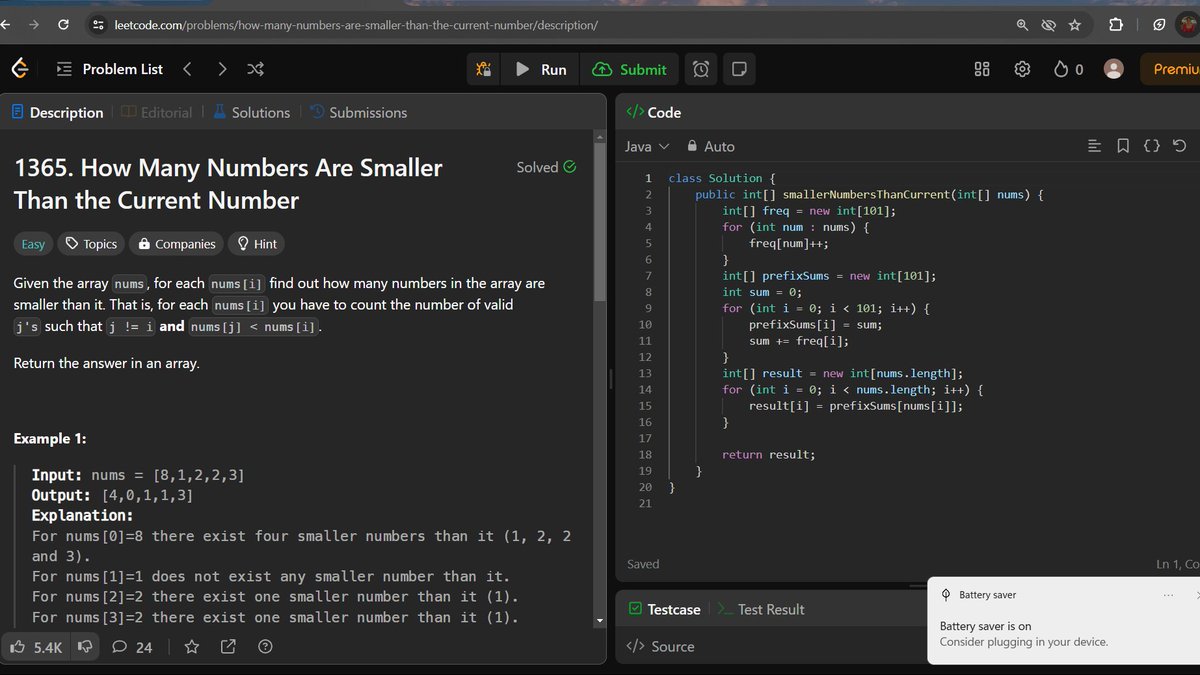Submit the solution

coord(629,69)
